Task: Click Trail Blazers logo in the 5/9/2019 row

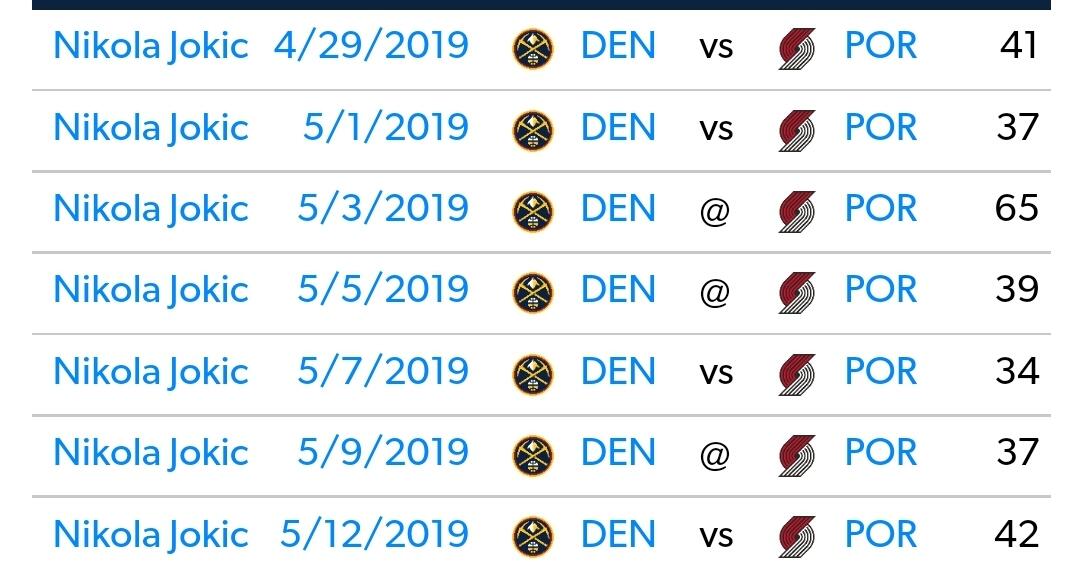Action: 797,455
